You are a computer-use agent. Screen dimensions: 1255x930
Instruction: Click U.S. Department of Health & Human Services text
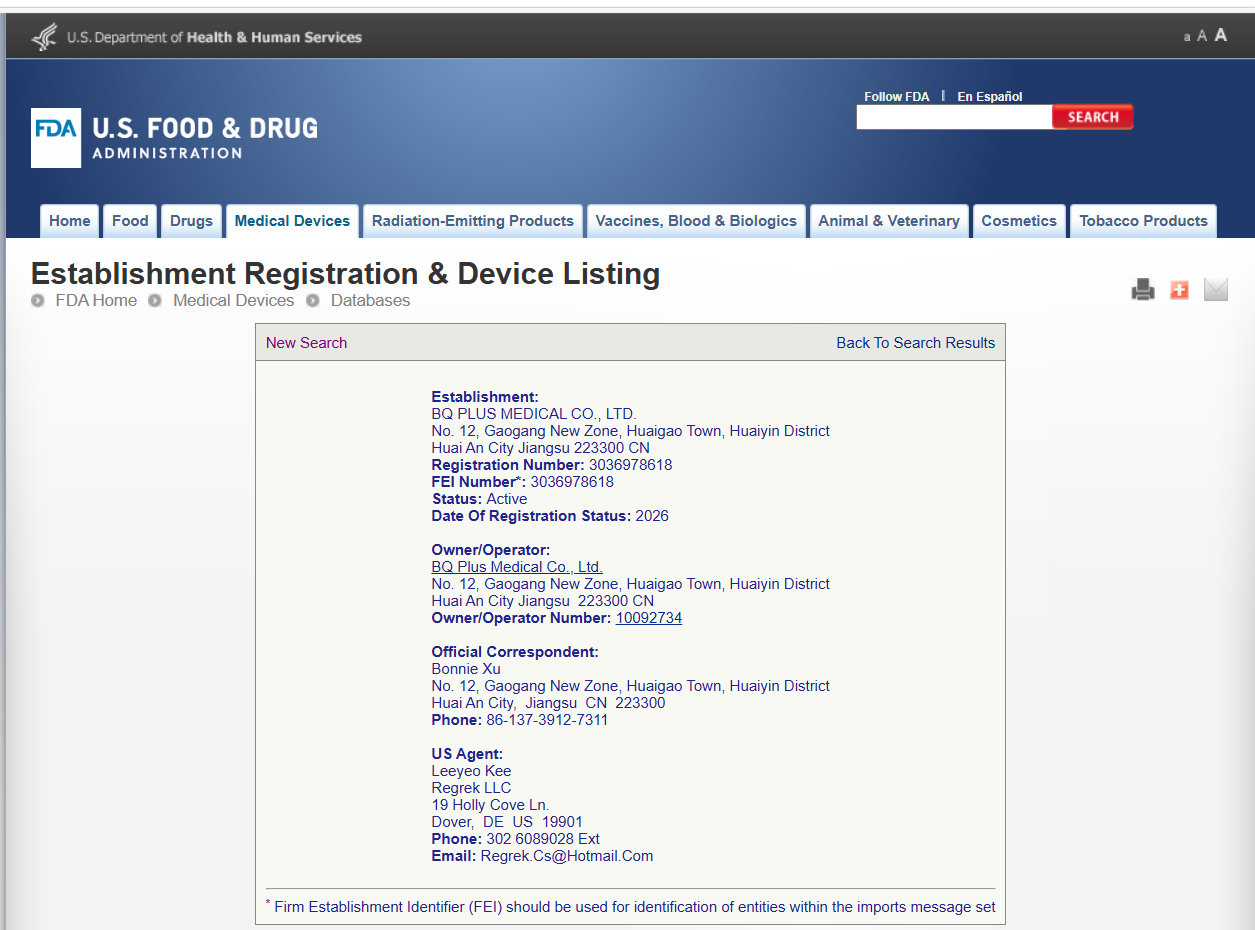[214, 38]
